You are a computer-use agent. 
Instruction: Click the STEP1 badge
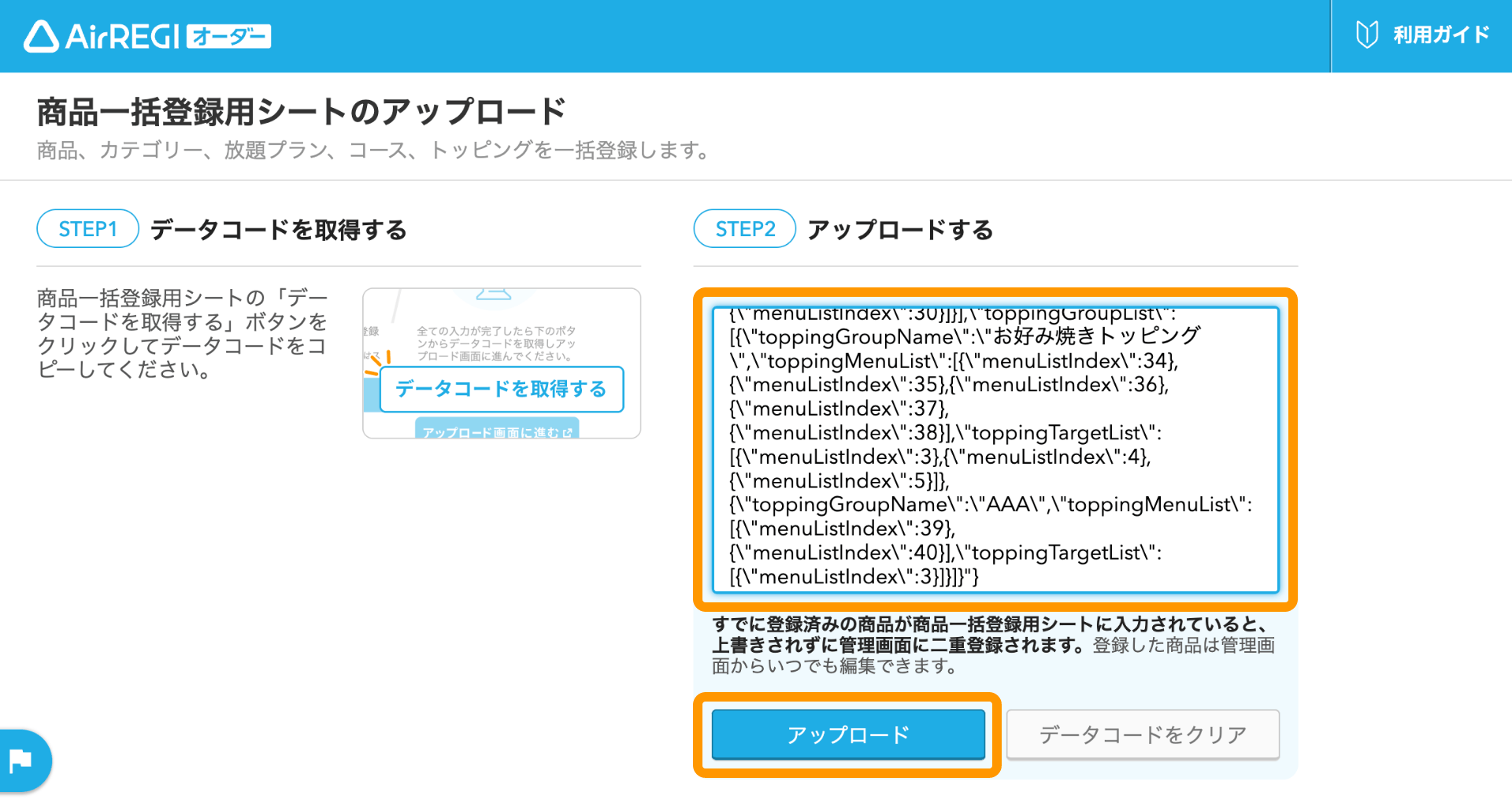(87, 229)
